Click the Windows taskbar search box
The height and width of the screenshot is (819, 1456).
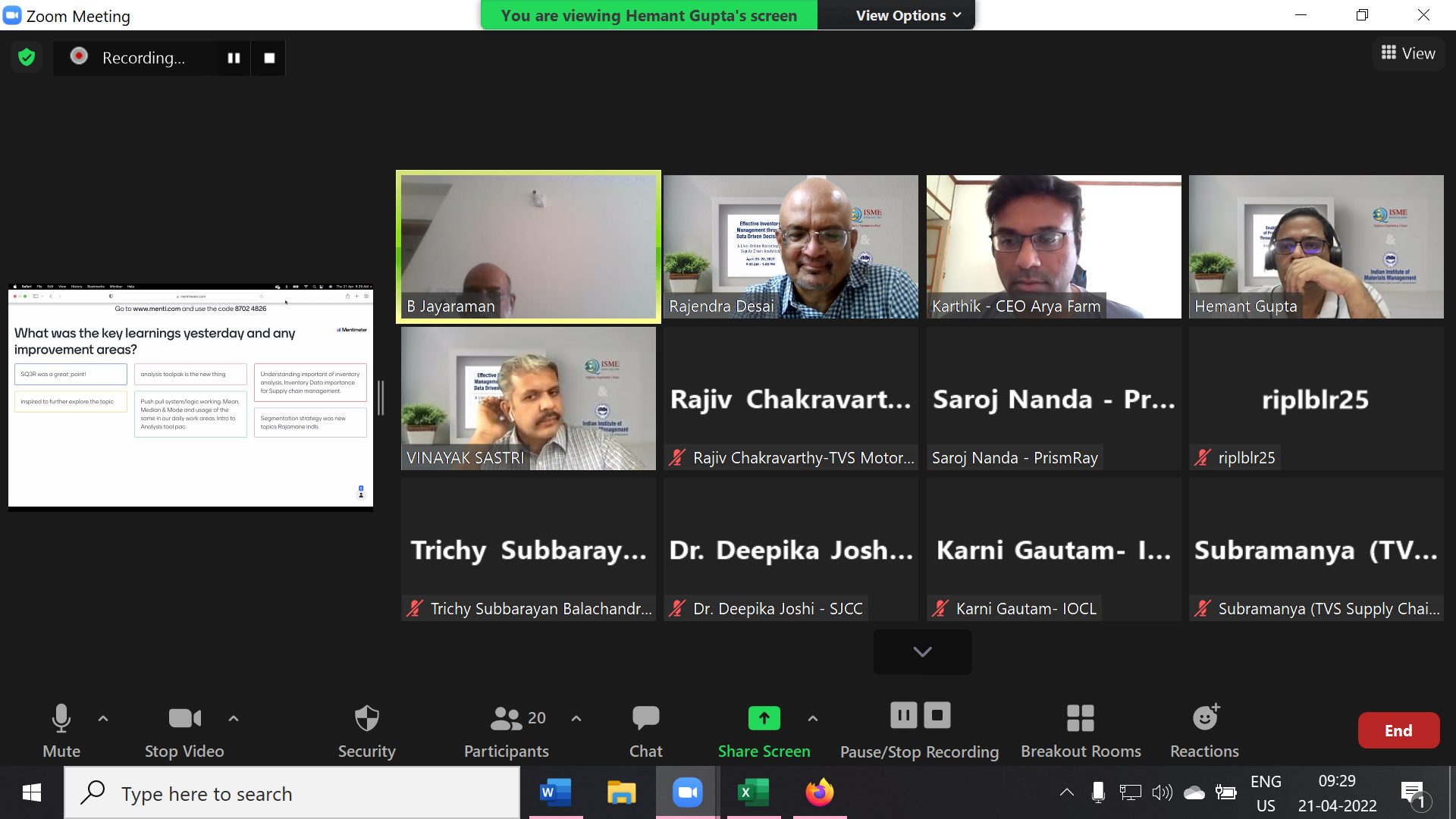pyautogui.click(x=292, y=793)
